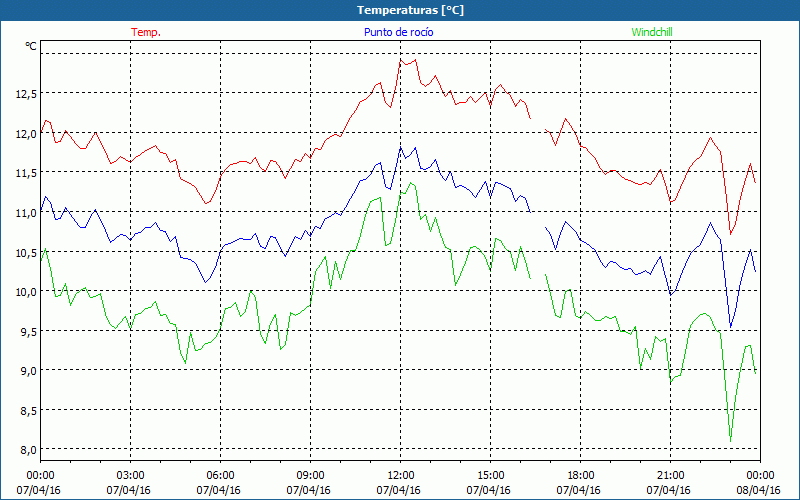The image size is (800, 500).
Task: Click the 12:00 time axis label
Action: (x=401, y=476)
